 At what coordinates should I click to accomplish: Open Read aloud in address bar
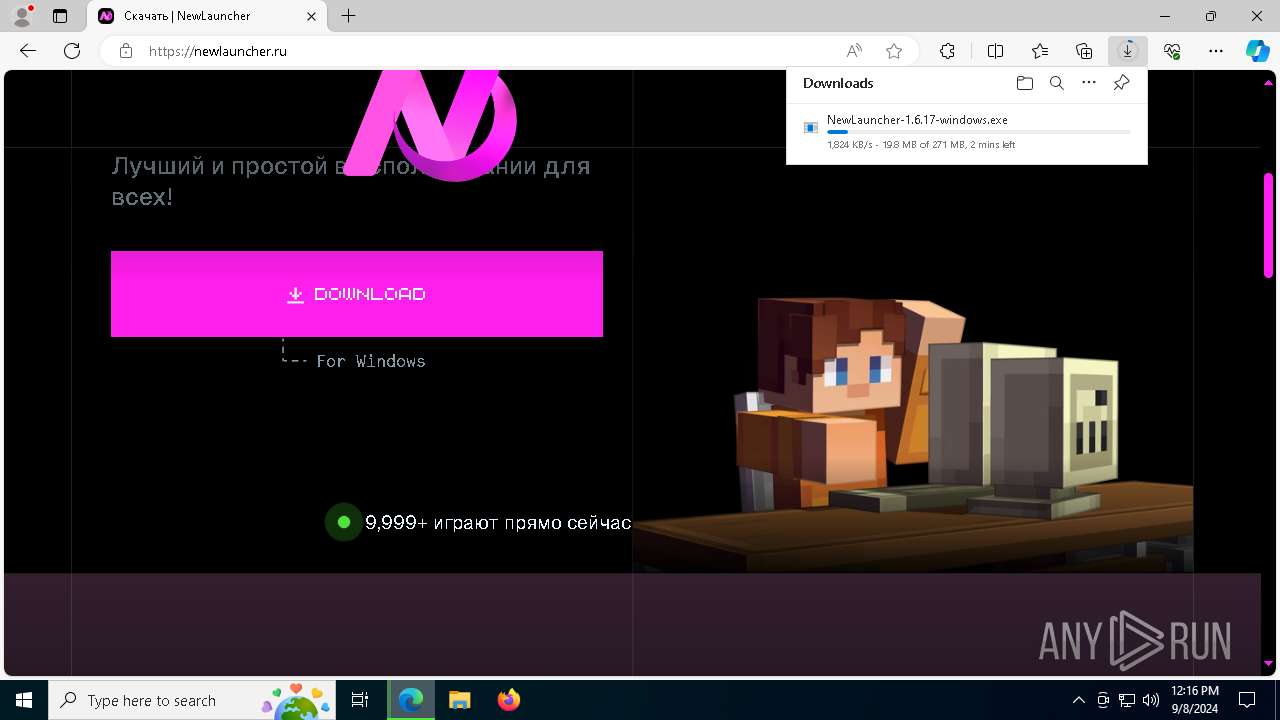[854, 51]
